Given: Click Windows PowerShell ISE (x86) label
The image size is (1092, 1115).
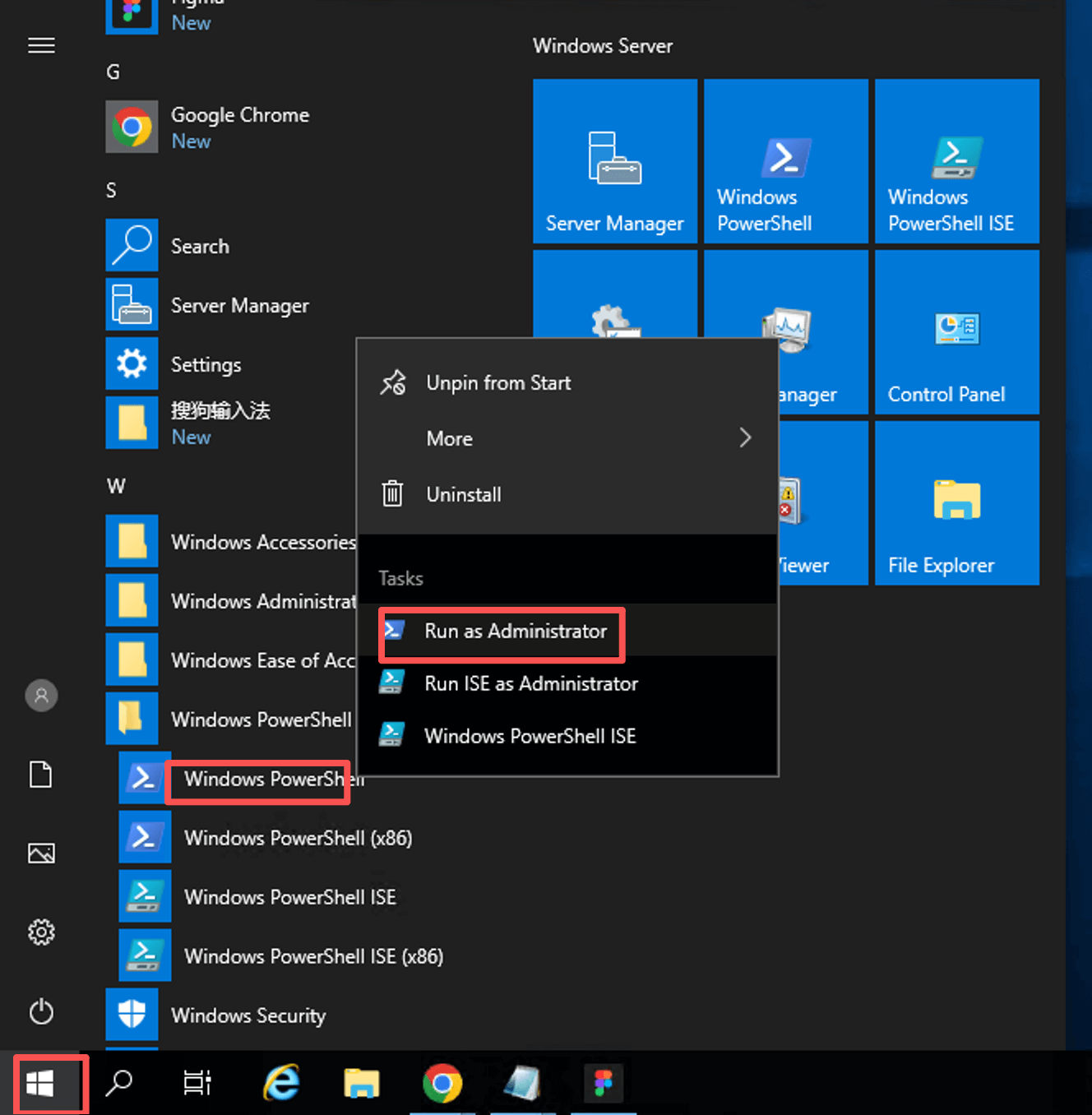Looking at the screenshot, I should [313, 956].
